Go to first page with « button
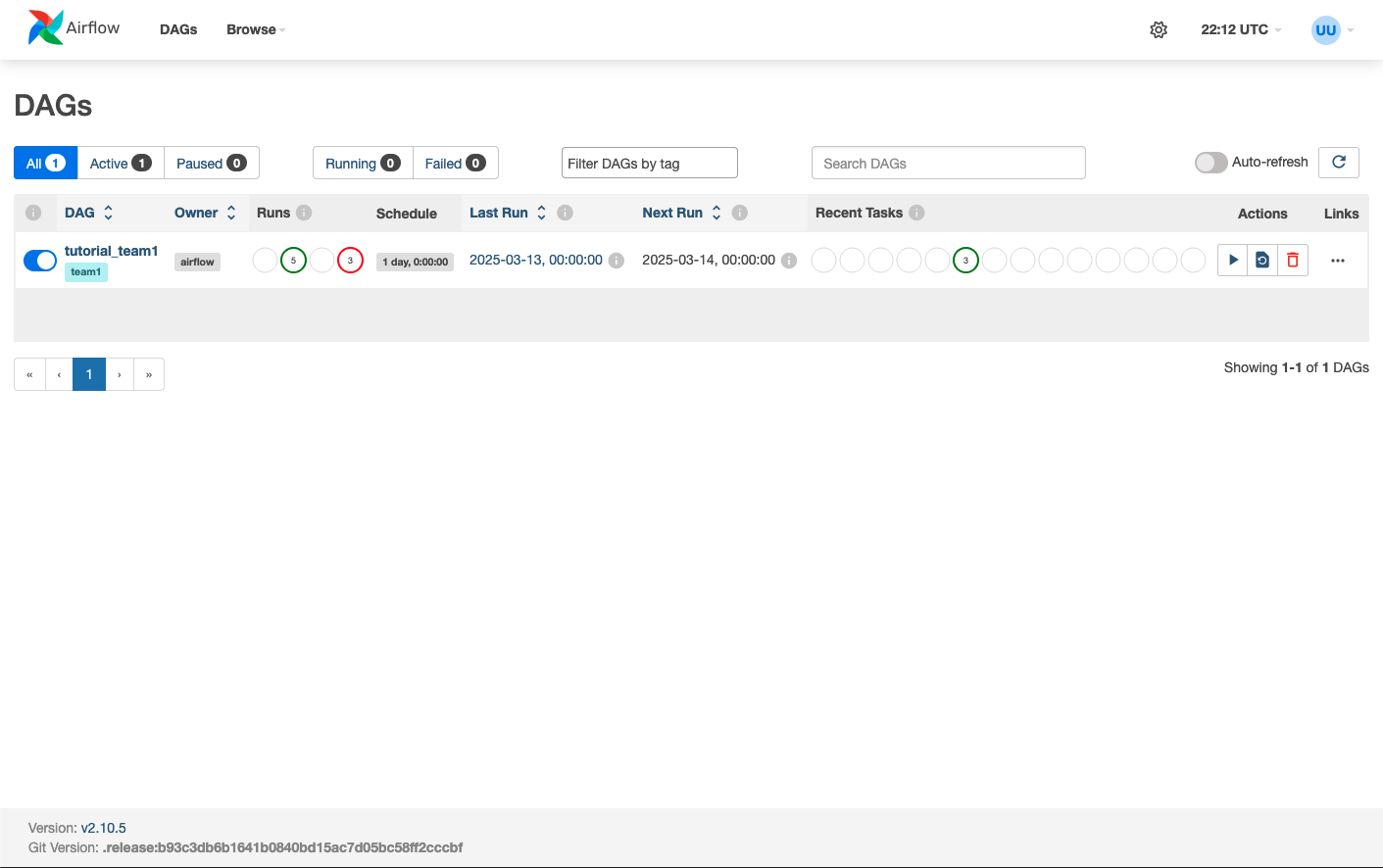Viewport: 1383px width, 868px height. coord(29,374)
